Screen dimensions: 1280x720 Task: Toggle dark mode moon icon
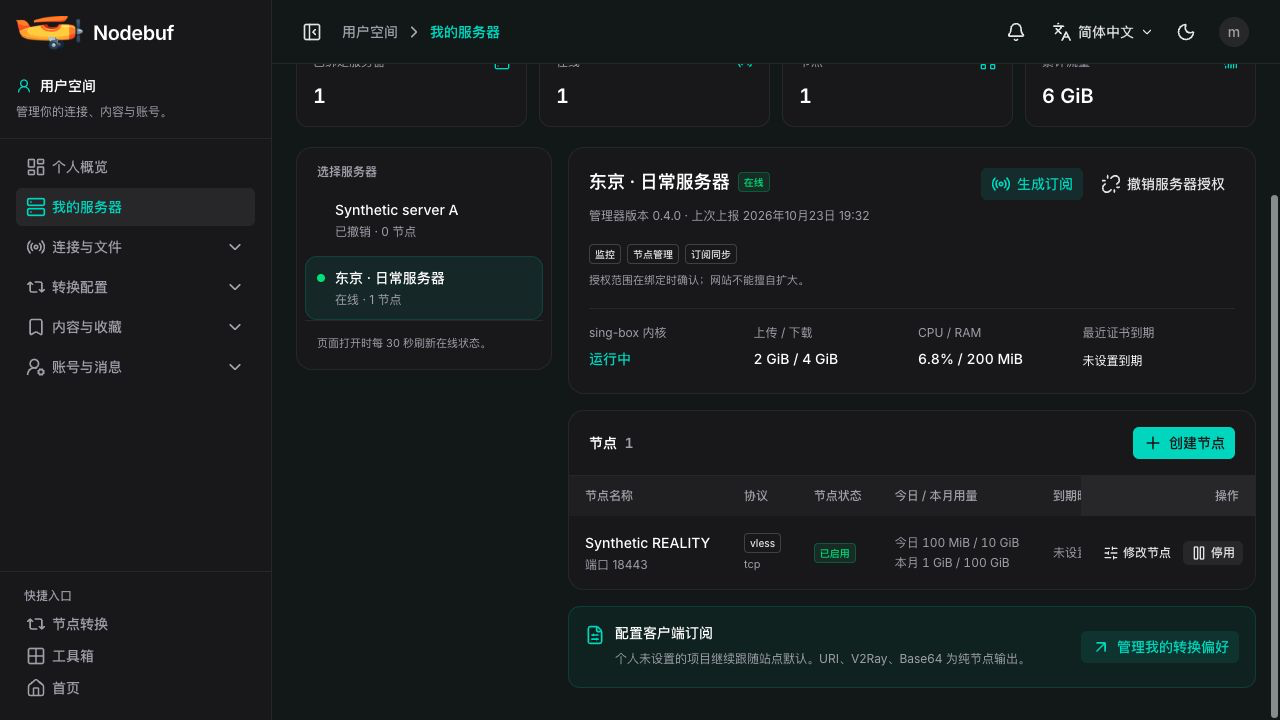1186,32
